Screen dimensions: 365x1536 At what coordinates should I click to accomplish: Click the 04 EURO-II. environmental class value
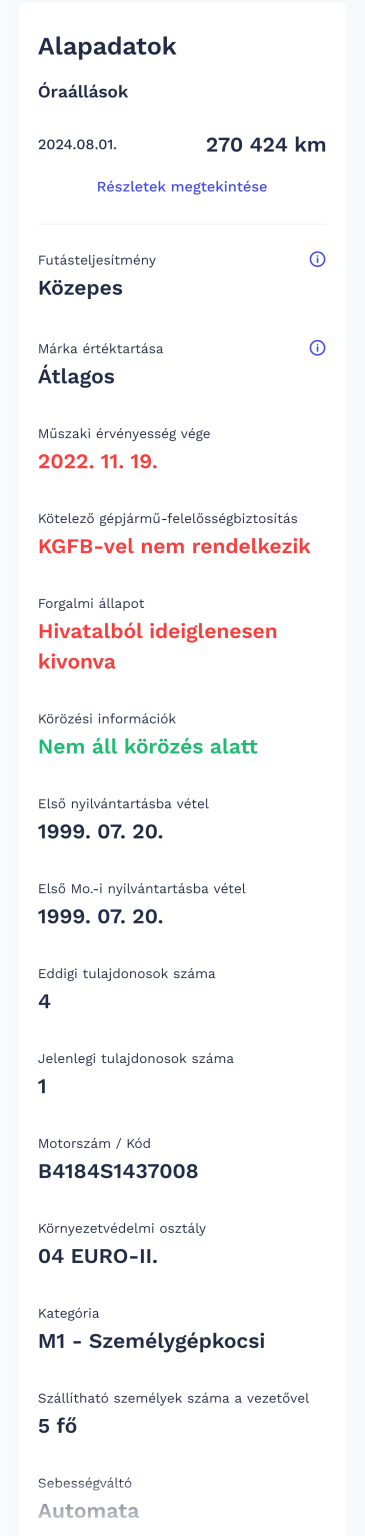click(x=98, y=1256)
